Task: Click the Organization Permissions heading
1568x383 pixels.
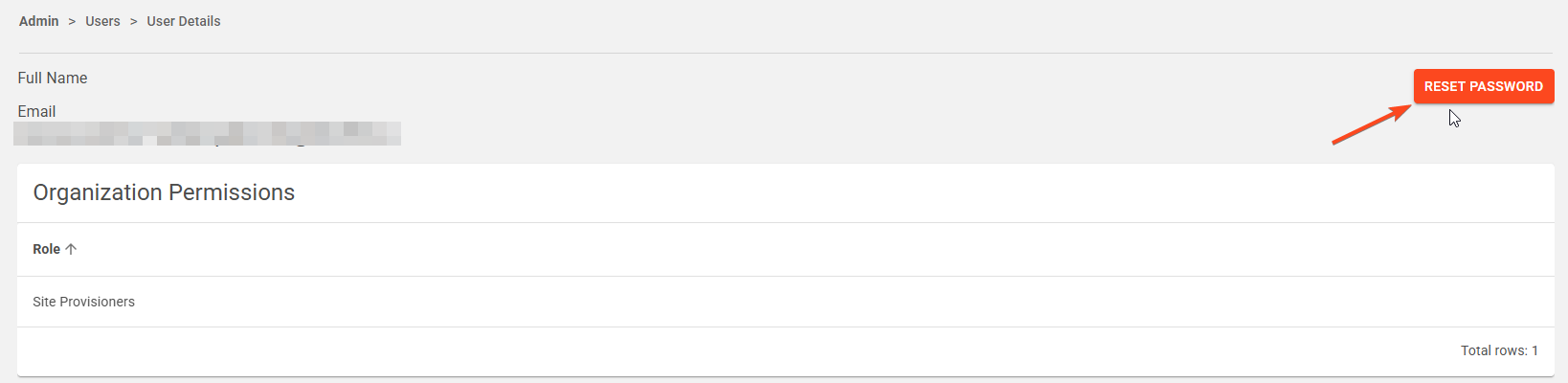Action: pyautogui.click(x=164, y=192)
